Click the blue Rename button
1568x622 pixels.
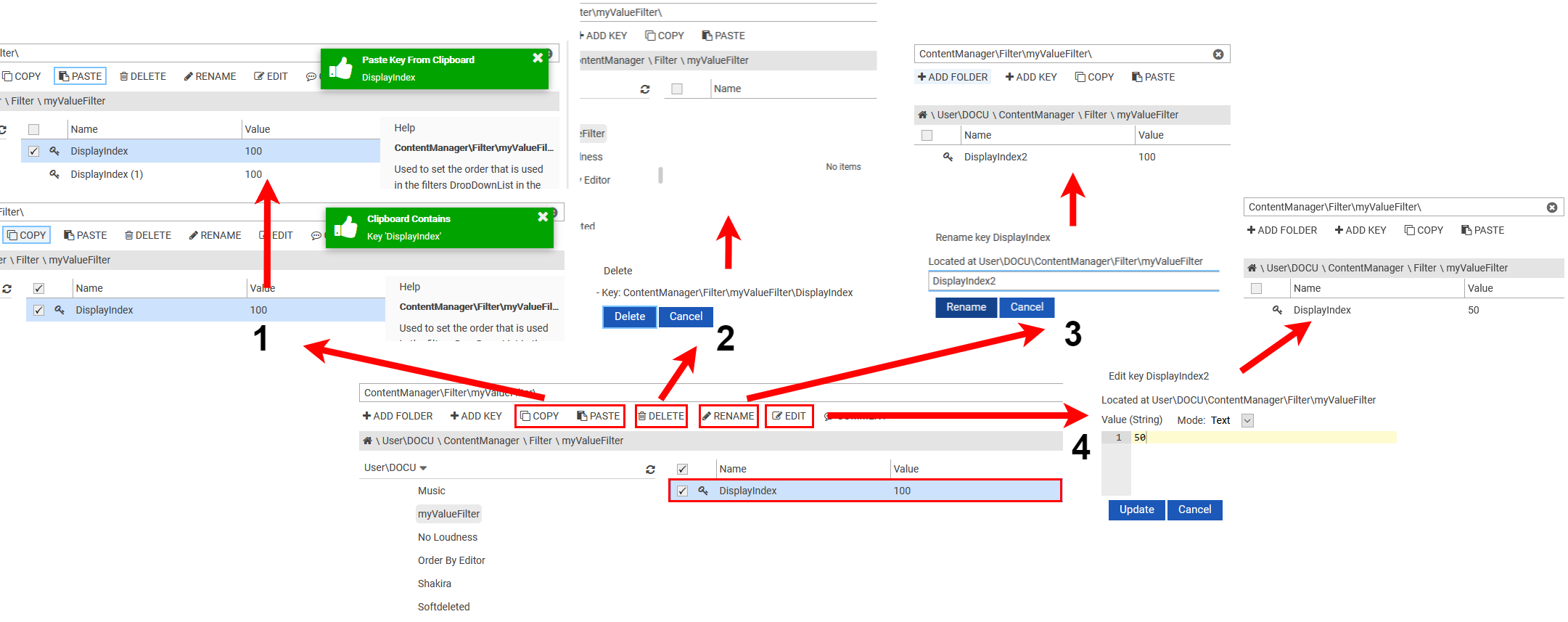tap(966, 307)
